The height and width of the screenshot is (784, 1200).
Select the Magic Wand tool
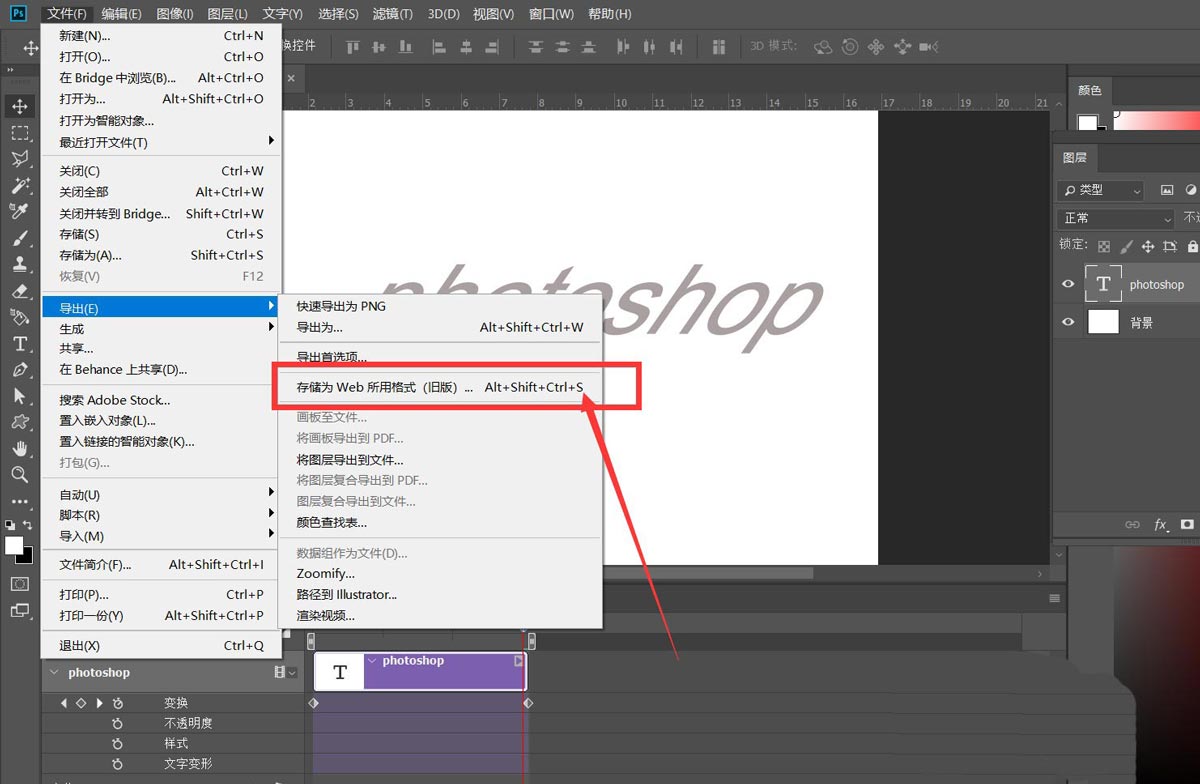pyautogui.click(x=20, y=185)
